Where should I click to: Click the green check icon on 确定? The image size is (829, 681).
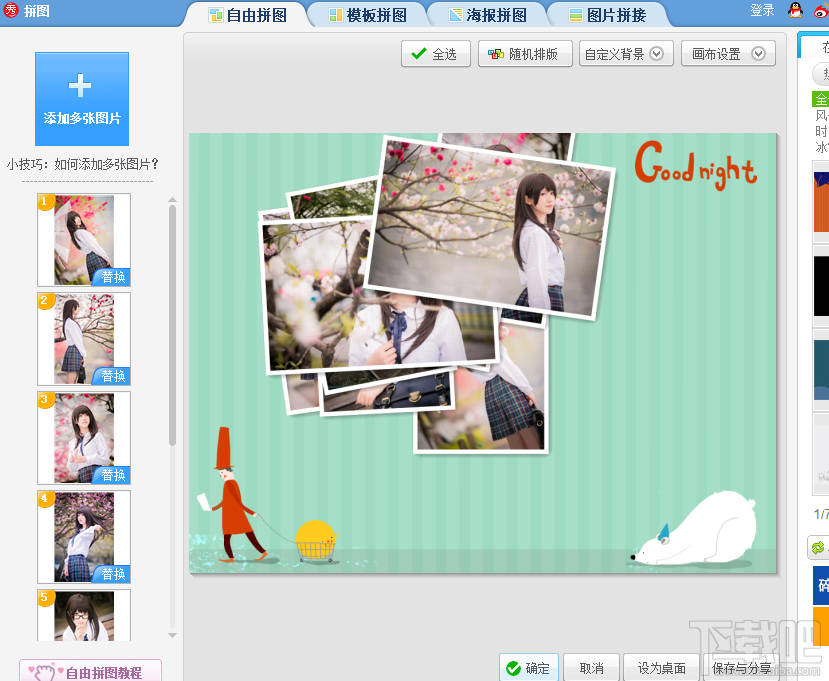point(513,668)
